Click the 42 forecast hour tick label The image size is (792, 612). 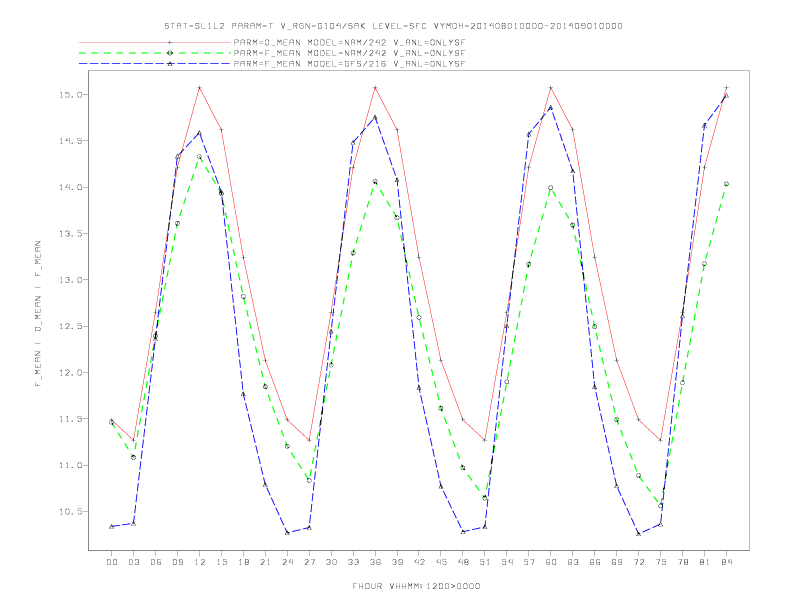pyautogui.click(x=419, y=562)
